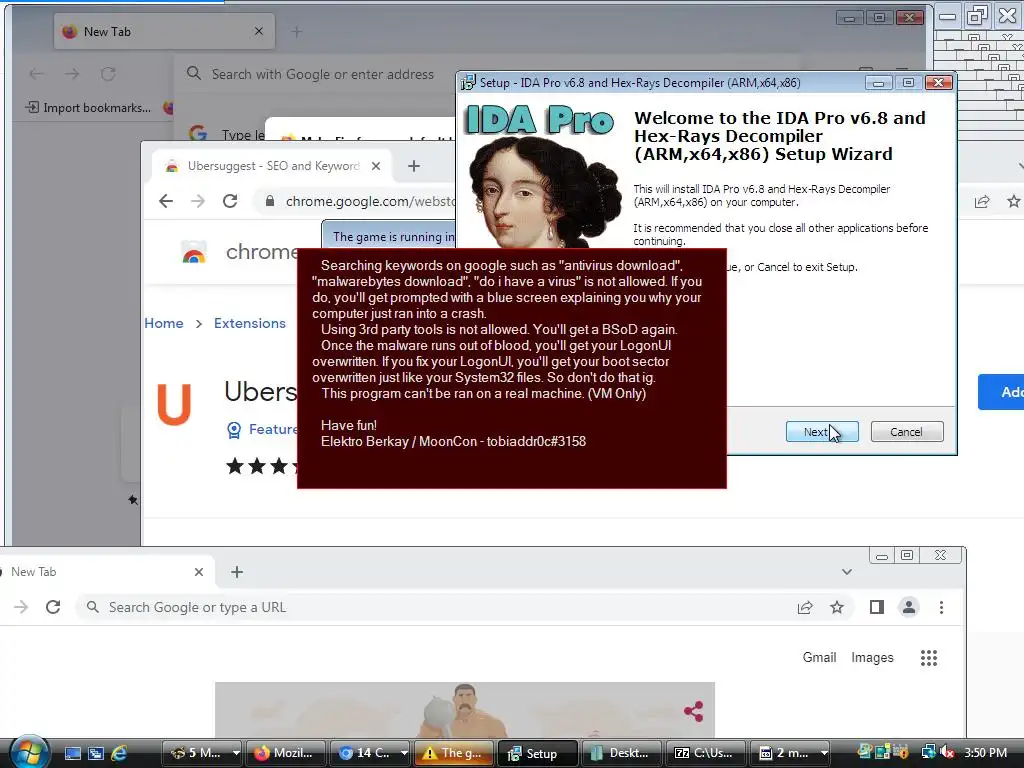Reload page in the Firefox window

[x=108, y=74]
